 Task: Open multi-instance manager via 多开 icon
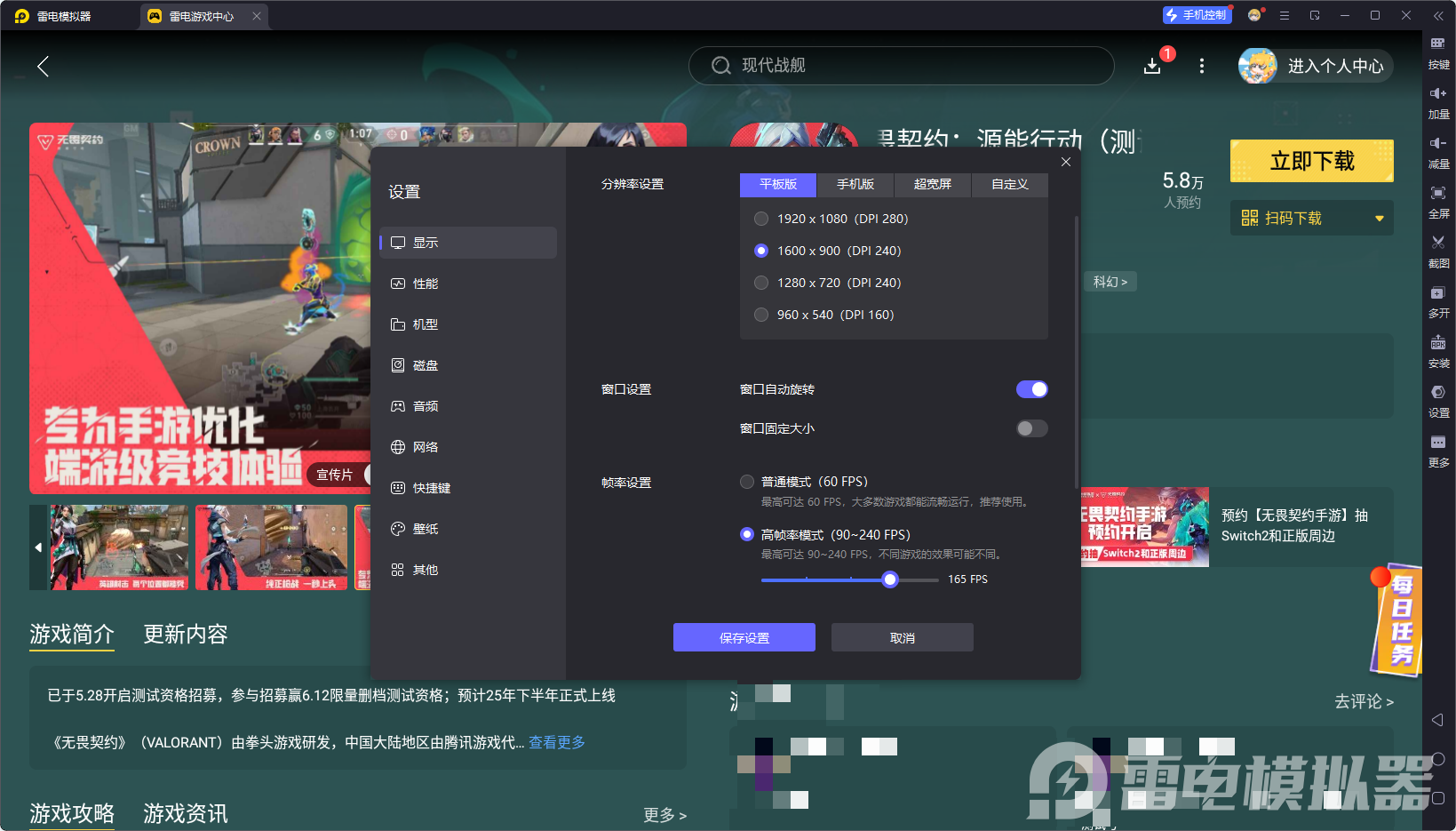click(x=1439, y=302)
